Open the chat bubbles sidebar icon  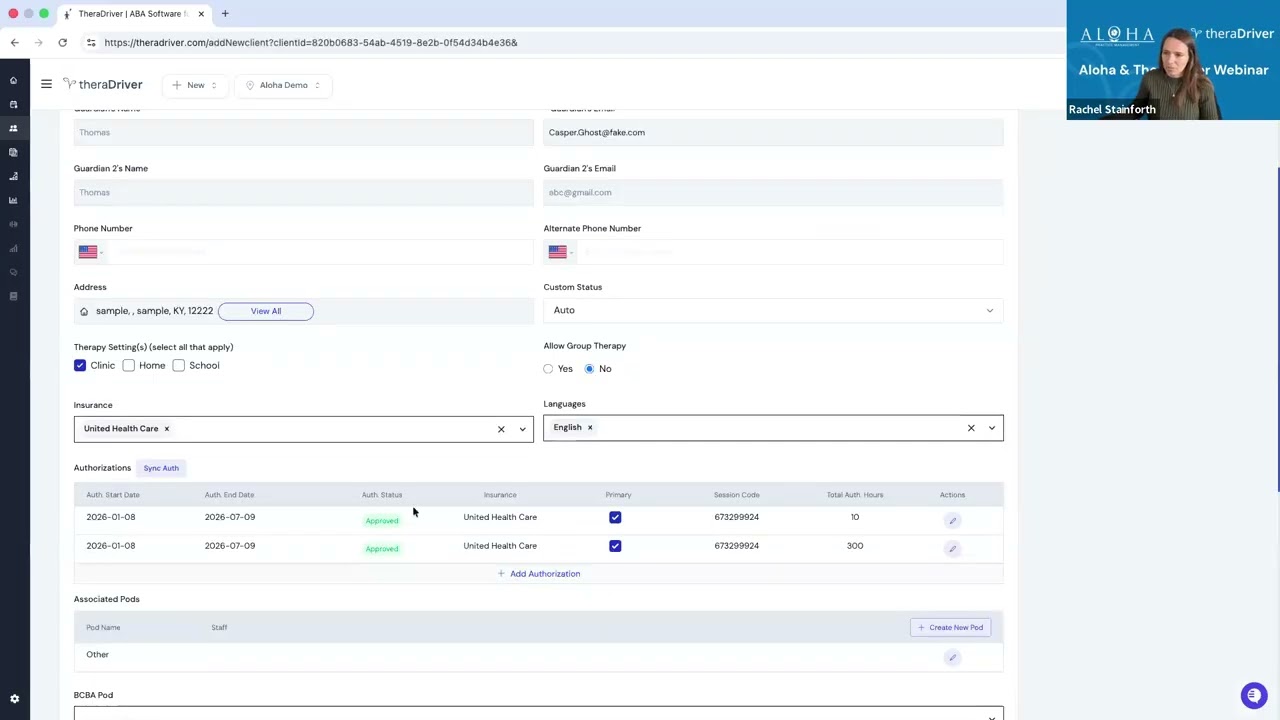pos(13,272)
